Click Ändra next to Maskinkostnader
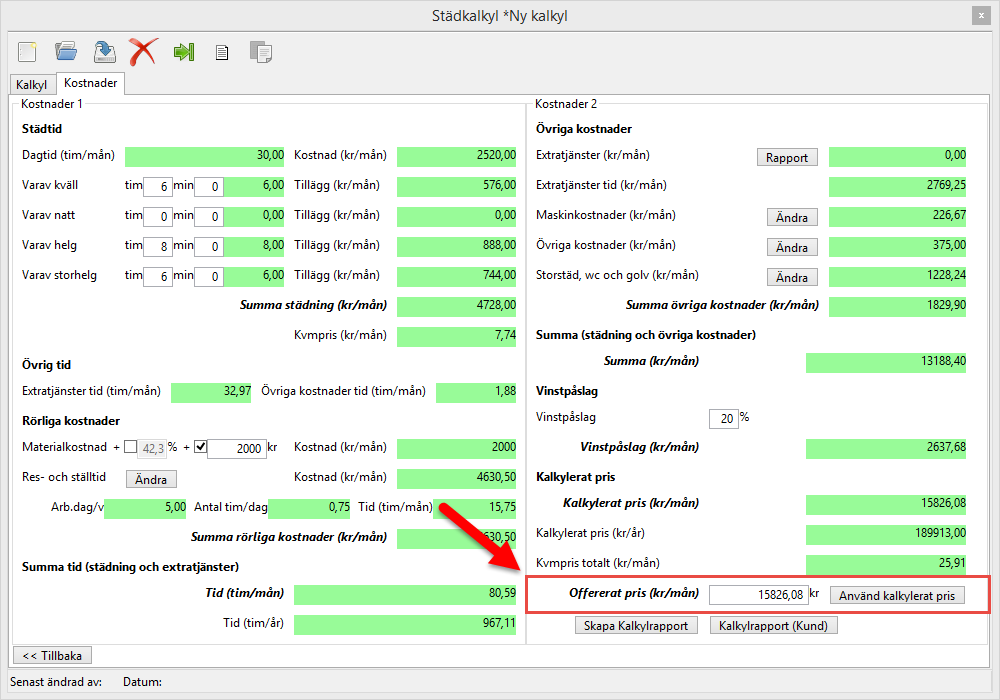This screenshot has height=700, width=1000. click(x=792, y=217)
